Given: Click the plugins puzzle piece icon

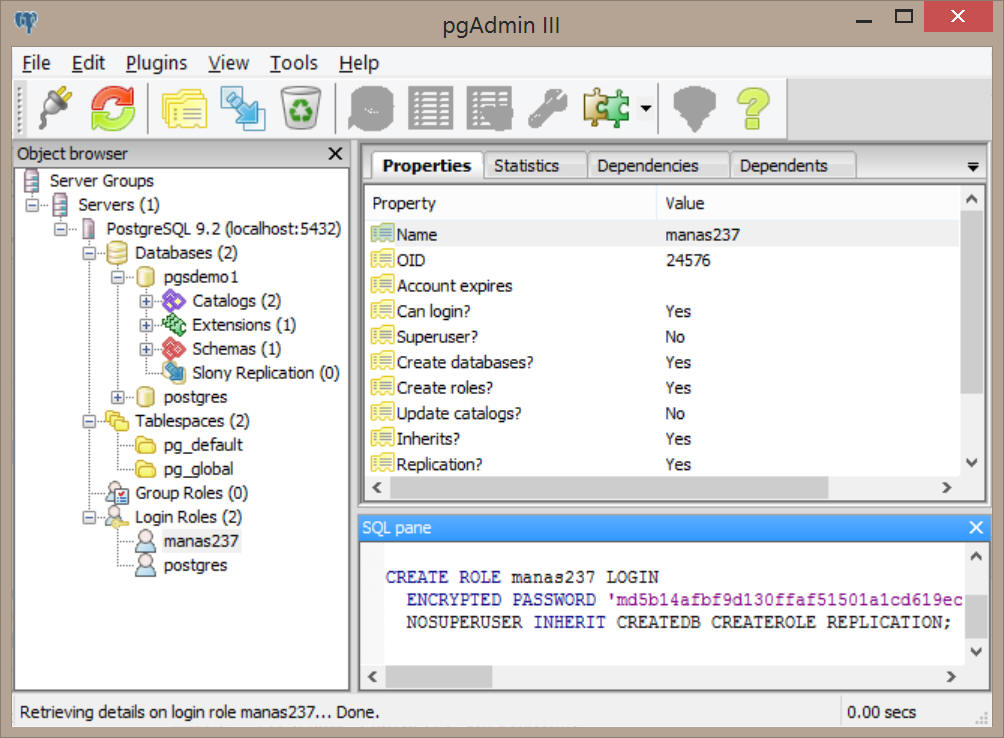Looking at the screenshot, I should click(606, 108).
